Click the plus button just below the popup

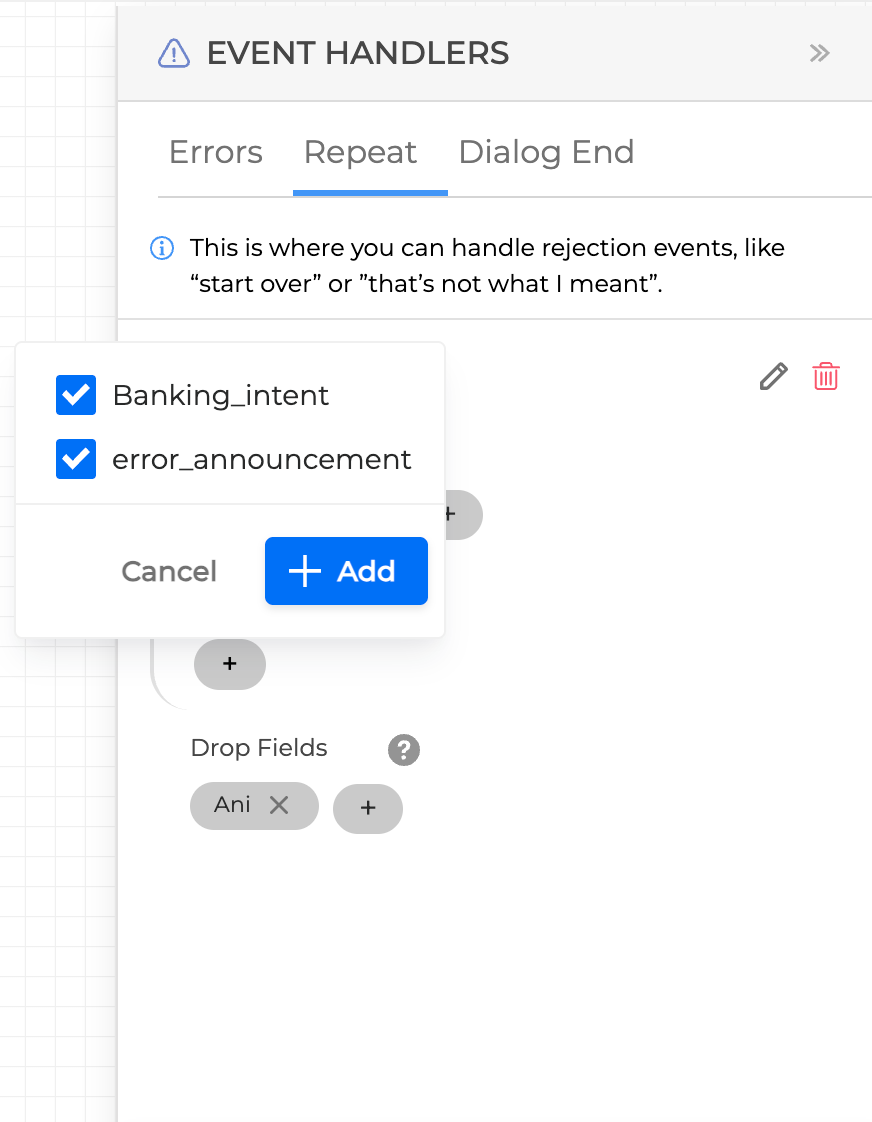coord(230,664)
